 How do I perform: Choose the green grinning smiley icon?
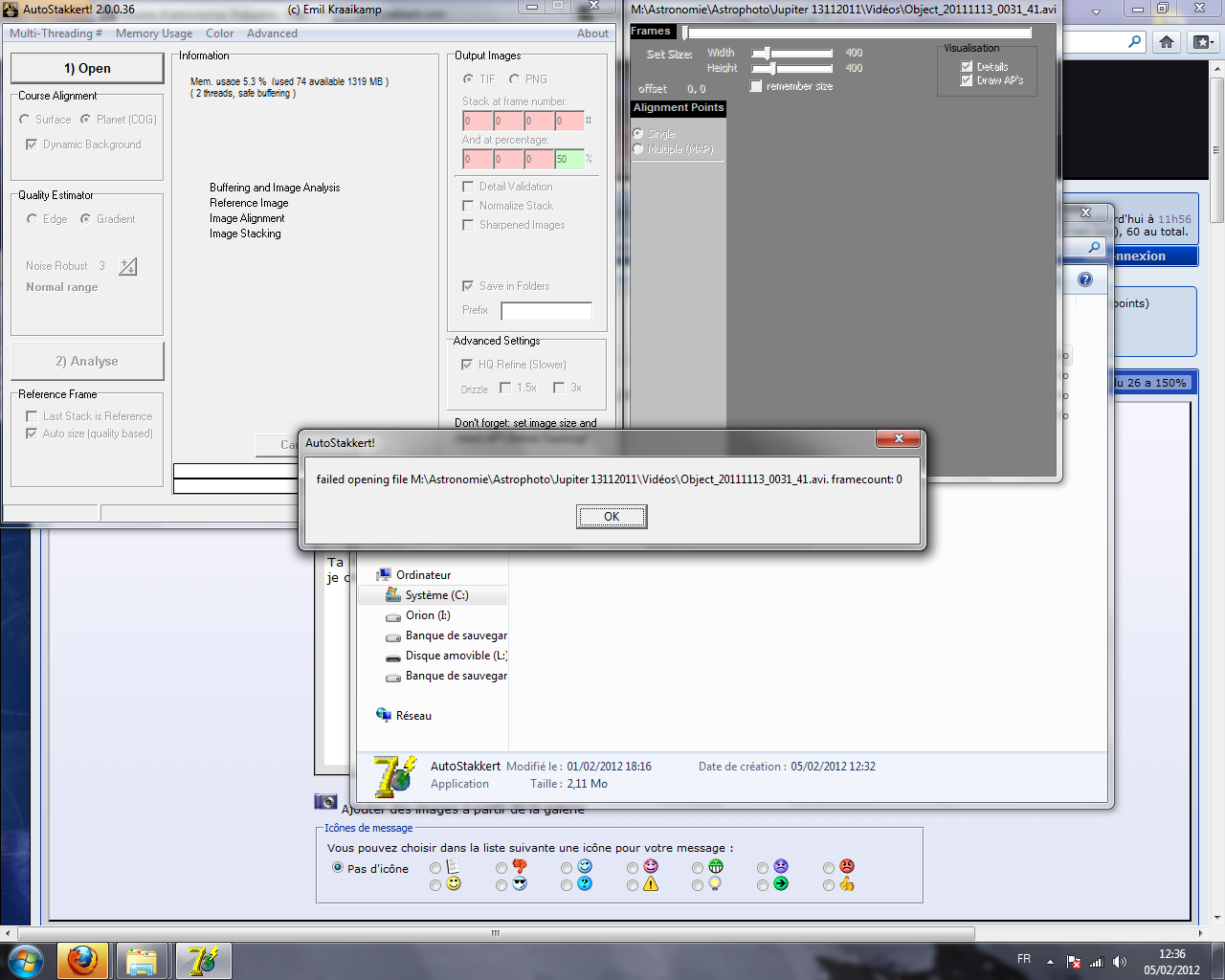[716, 866]
